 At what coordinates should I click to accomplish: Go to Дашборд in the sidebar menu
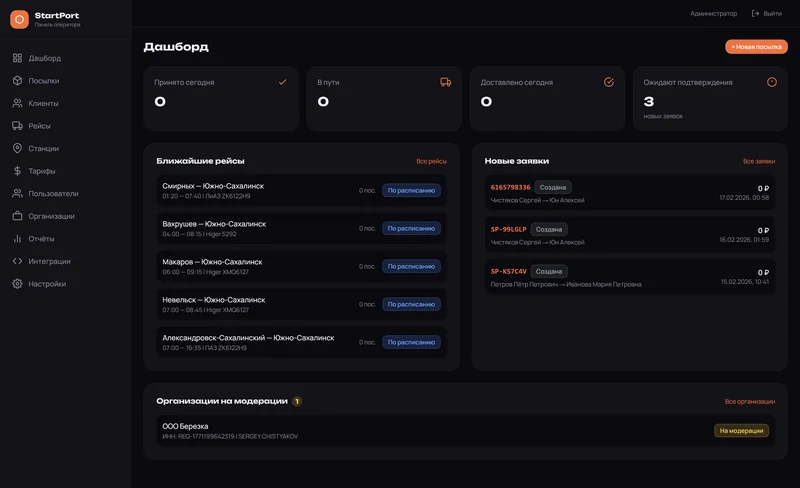pos(44,58)
